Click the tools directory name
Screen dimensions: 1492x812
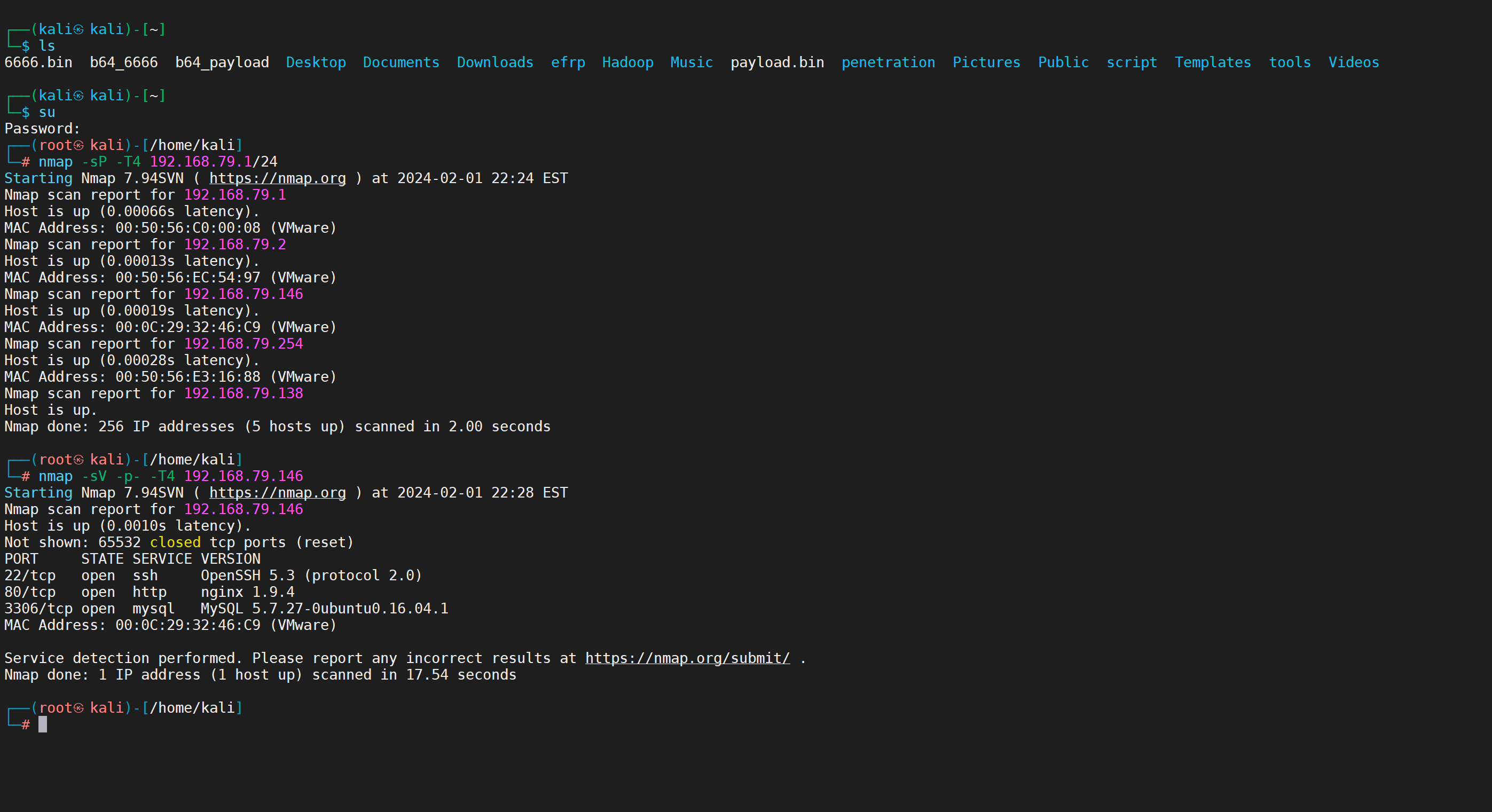(x=1290, y=62)
